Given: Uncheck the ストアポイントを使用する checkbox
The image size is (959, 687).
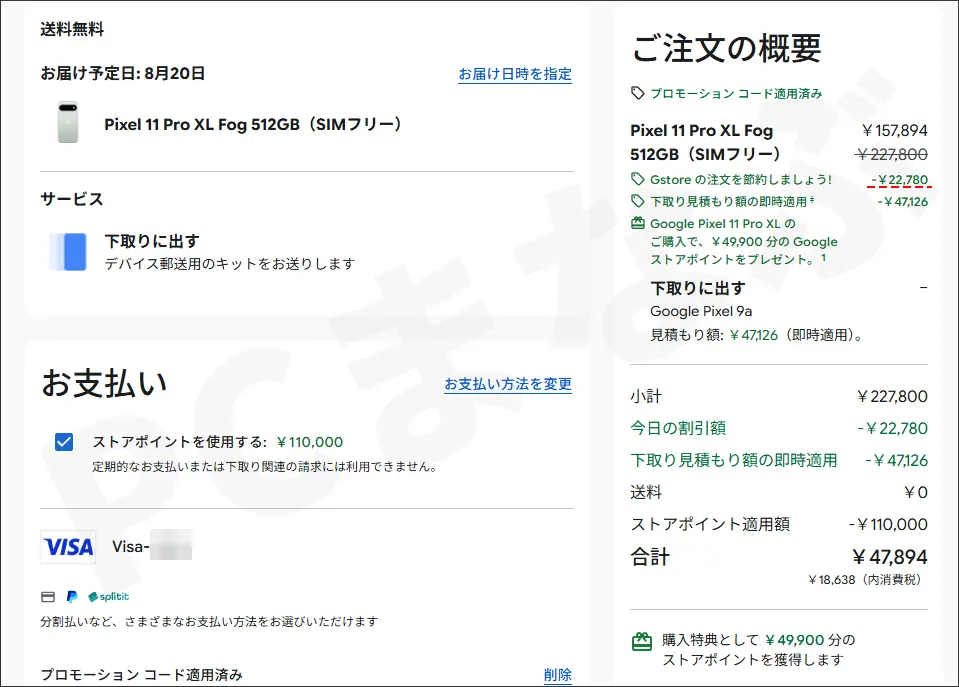Looking at the screenshot, I should (x=64, y=442).
